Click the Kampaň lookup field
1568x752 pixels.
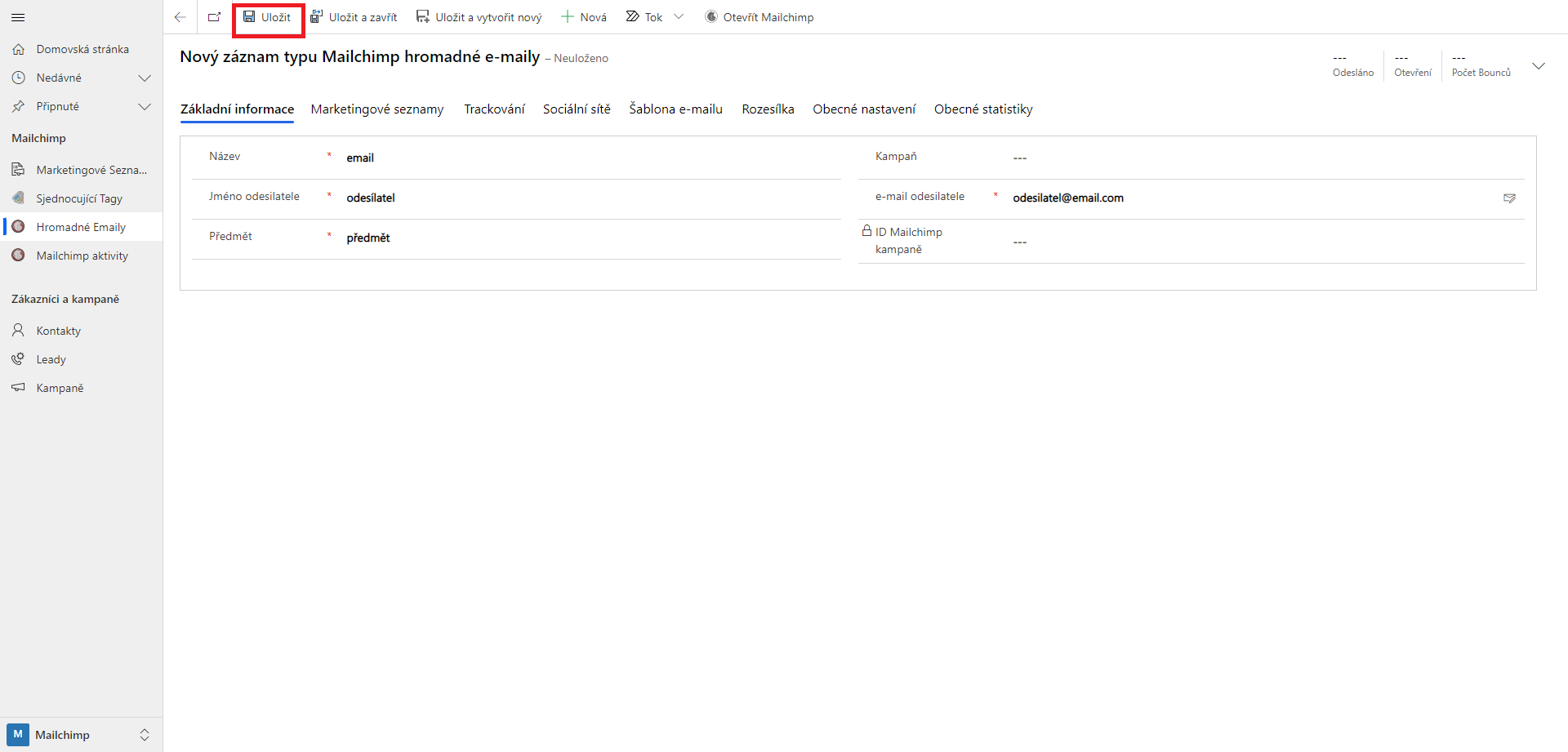point(1258,158)
